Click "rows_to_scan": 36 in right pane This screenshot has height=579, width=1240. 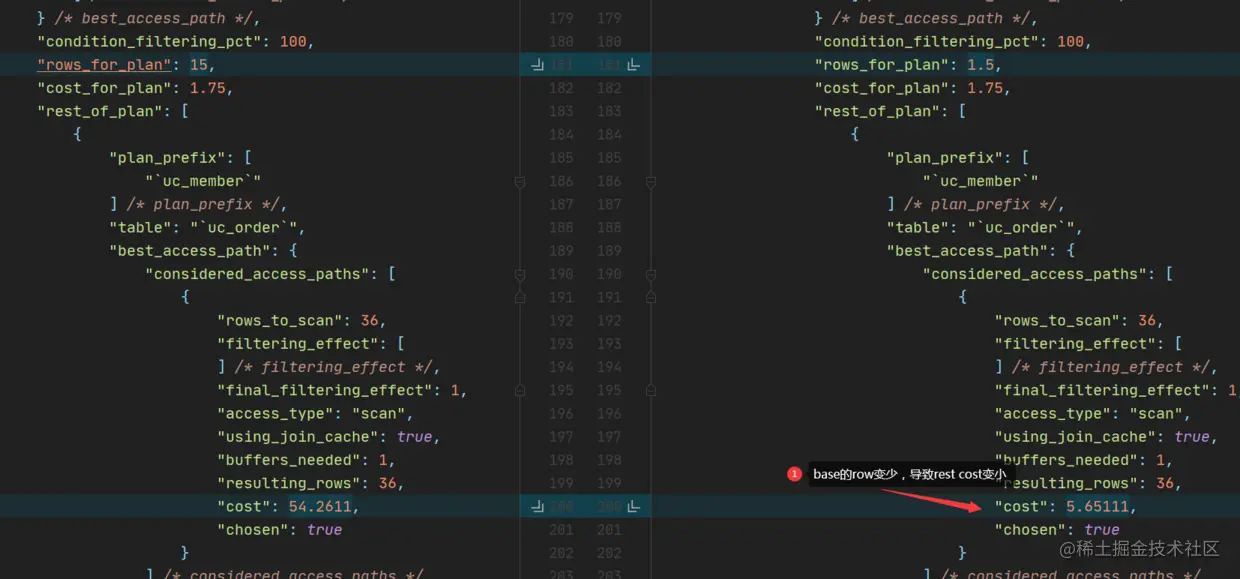tap(1078, 321)
